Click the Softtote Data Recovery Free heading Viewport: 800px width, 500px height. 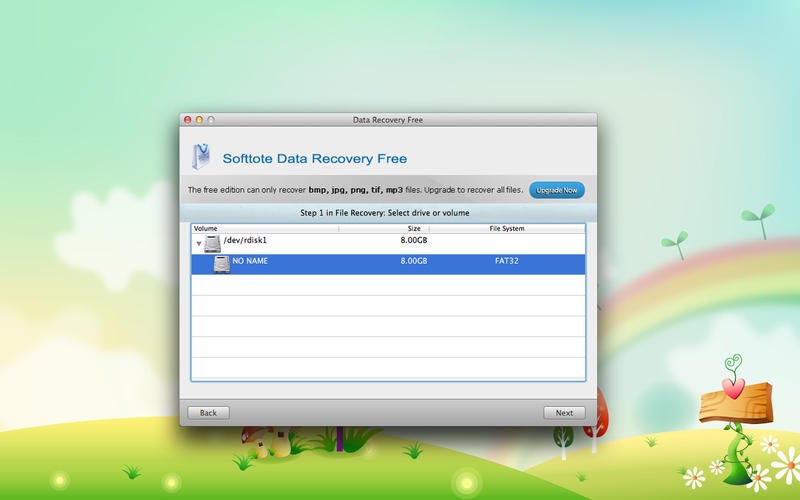point(315,159)
